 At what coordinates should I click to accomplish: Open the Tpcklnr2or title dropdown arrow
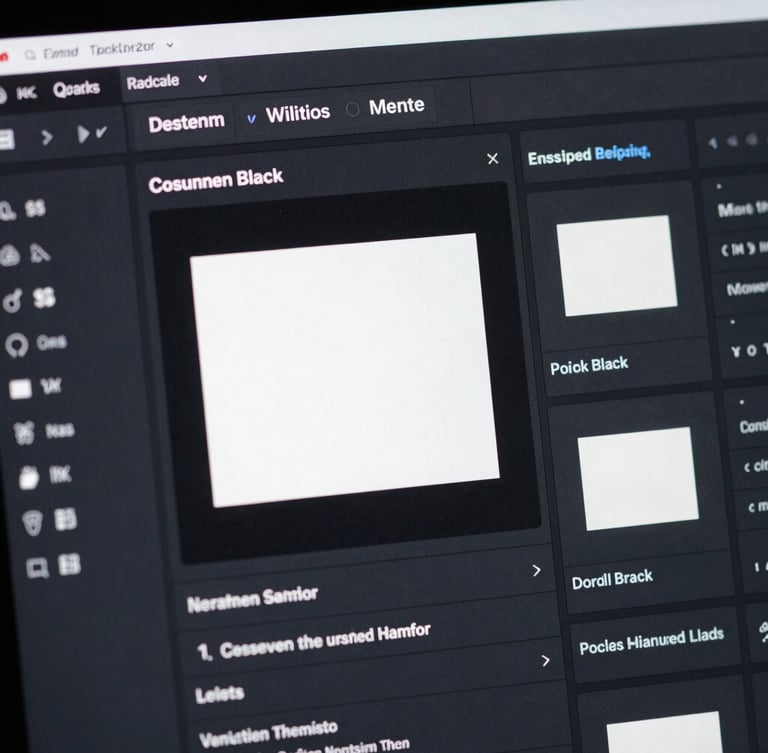tap(170, 45)
